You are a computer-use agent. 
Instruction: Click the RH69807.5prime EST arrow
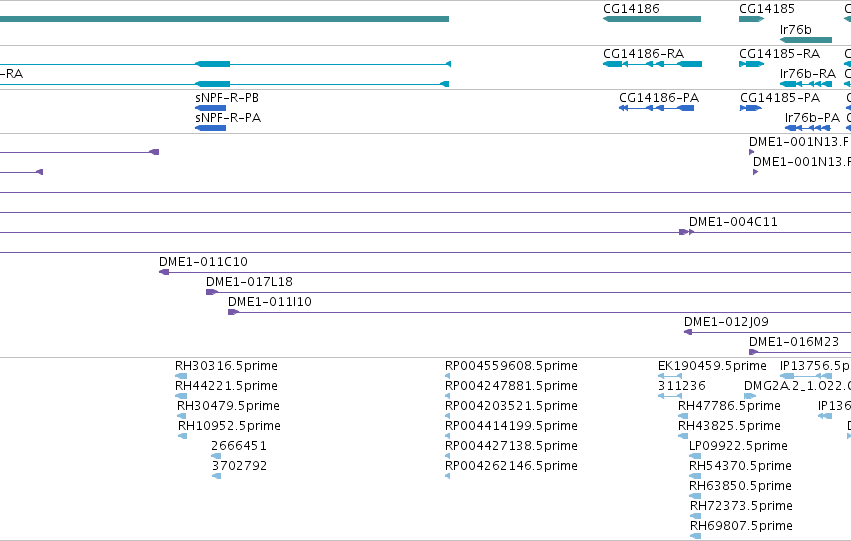click(x=695, y=536)
